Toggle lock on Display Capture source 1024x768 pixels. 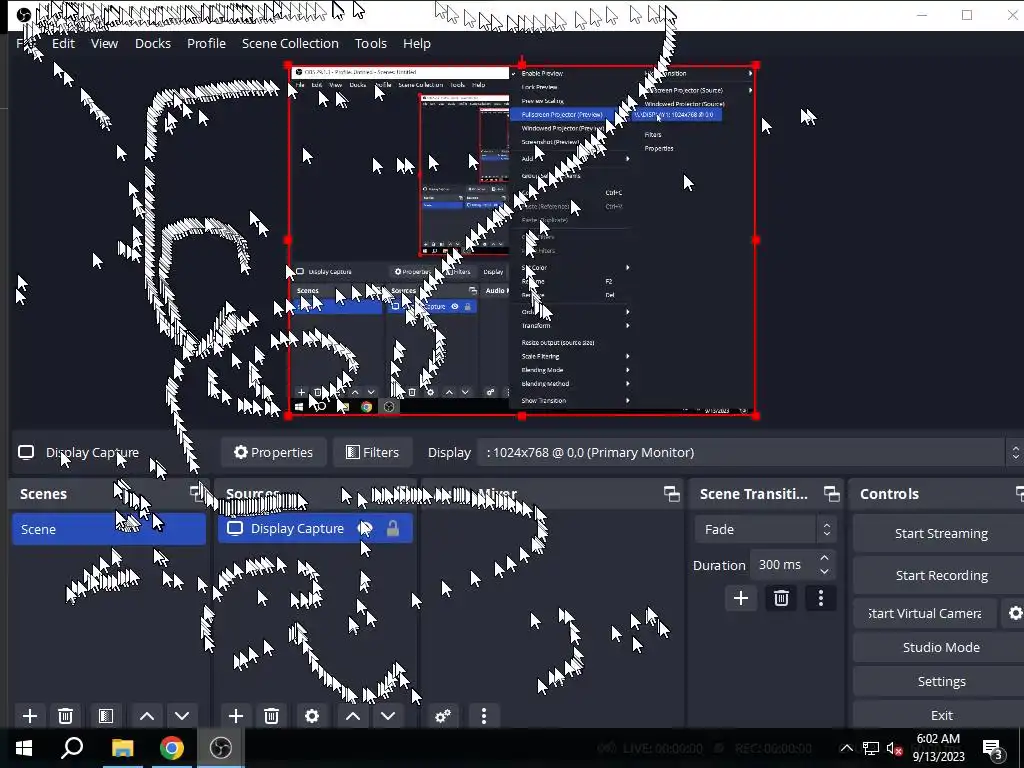pos(392,528)
